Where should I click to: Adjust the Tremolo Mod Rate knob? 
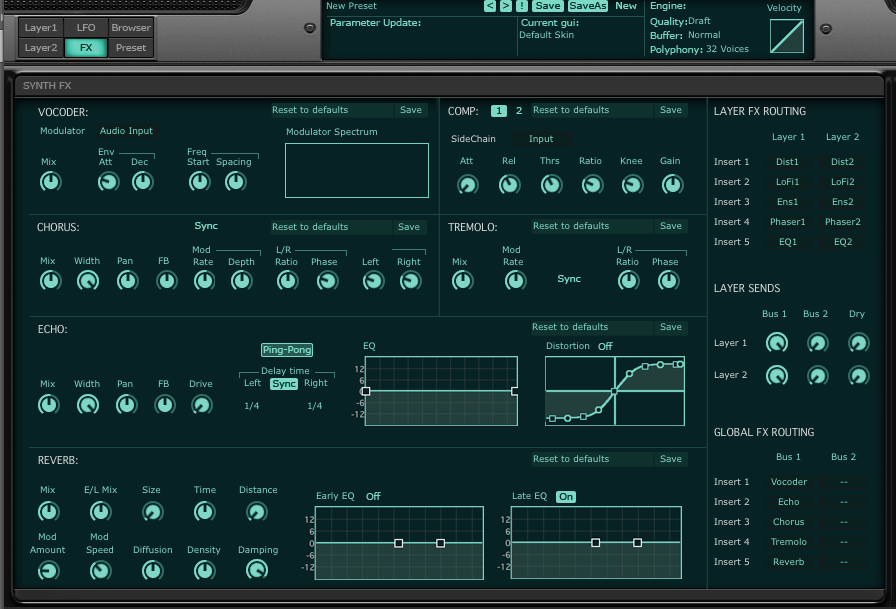(514, 281)
